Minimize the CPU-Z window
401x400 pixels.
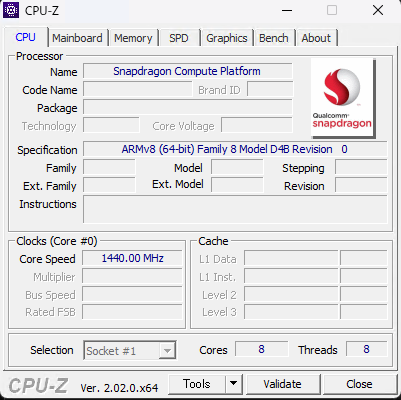tap(287, 10)
